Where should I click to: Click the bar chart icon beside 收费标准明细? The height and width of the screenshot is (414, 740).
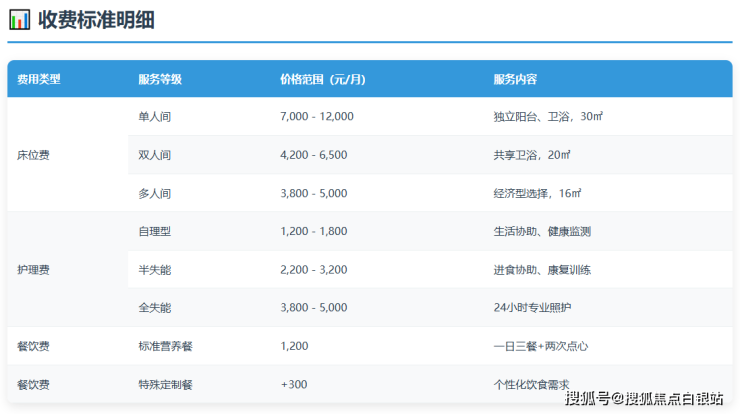19,20
